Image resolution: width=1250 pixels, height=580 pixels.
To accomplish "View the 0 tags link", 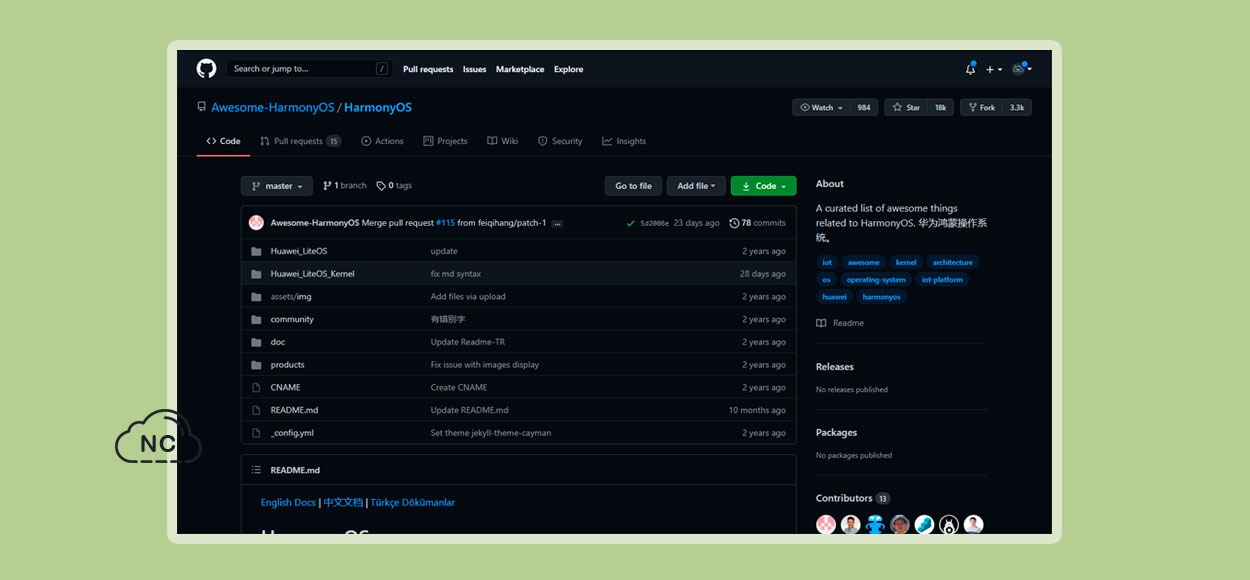I will click(394, 186).
